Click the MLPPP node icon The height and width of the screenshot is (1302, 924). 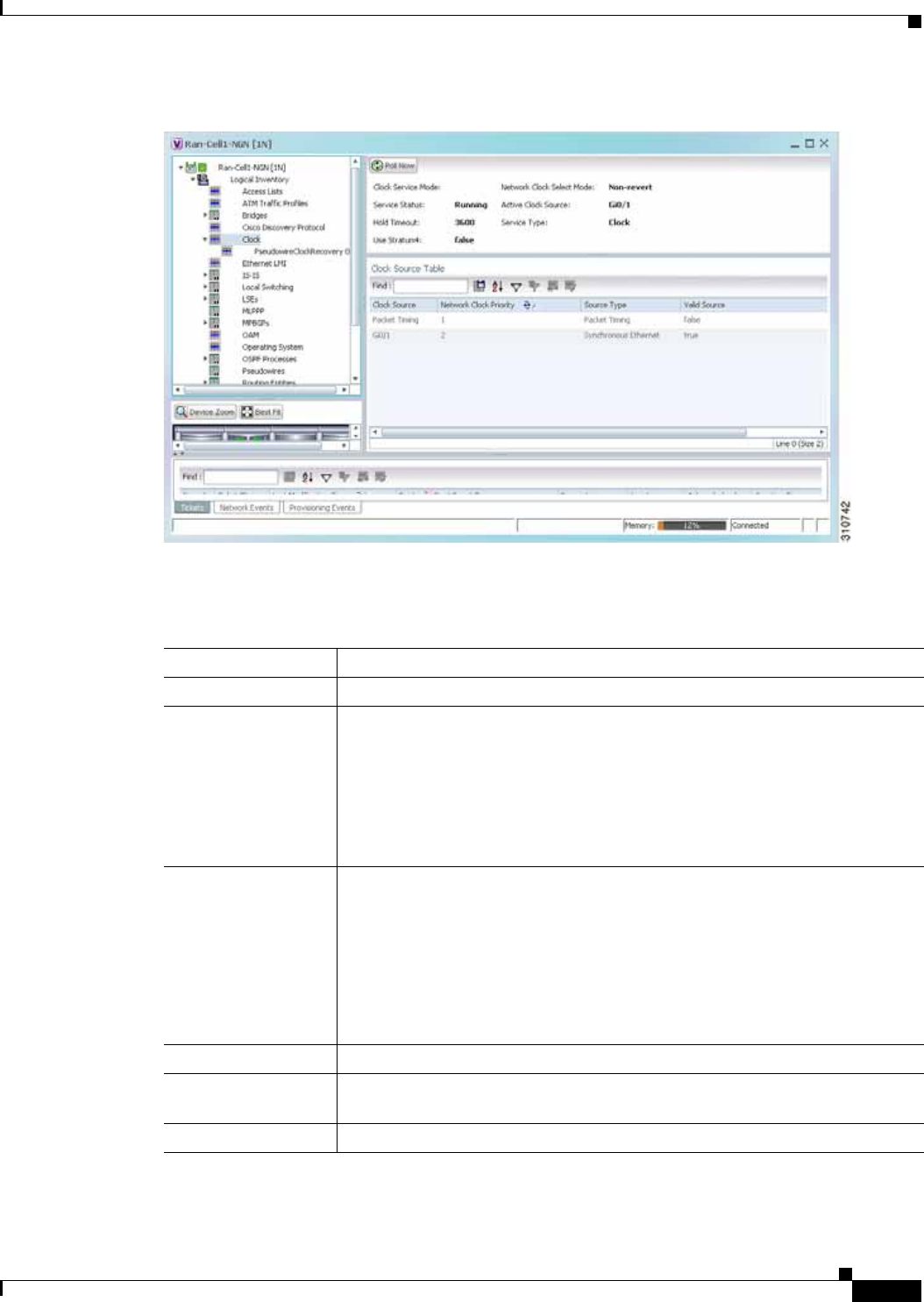[x=215, y=311]
